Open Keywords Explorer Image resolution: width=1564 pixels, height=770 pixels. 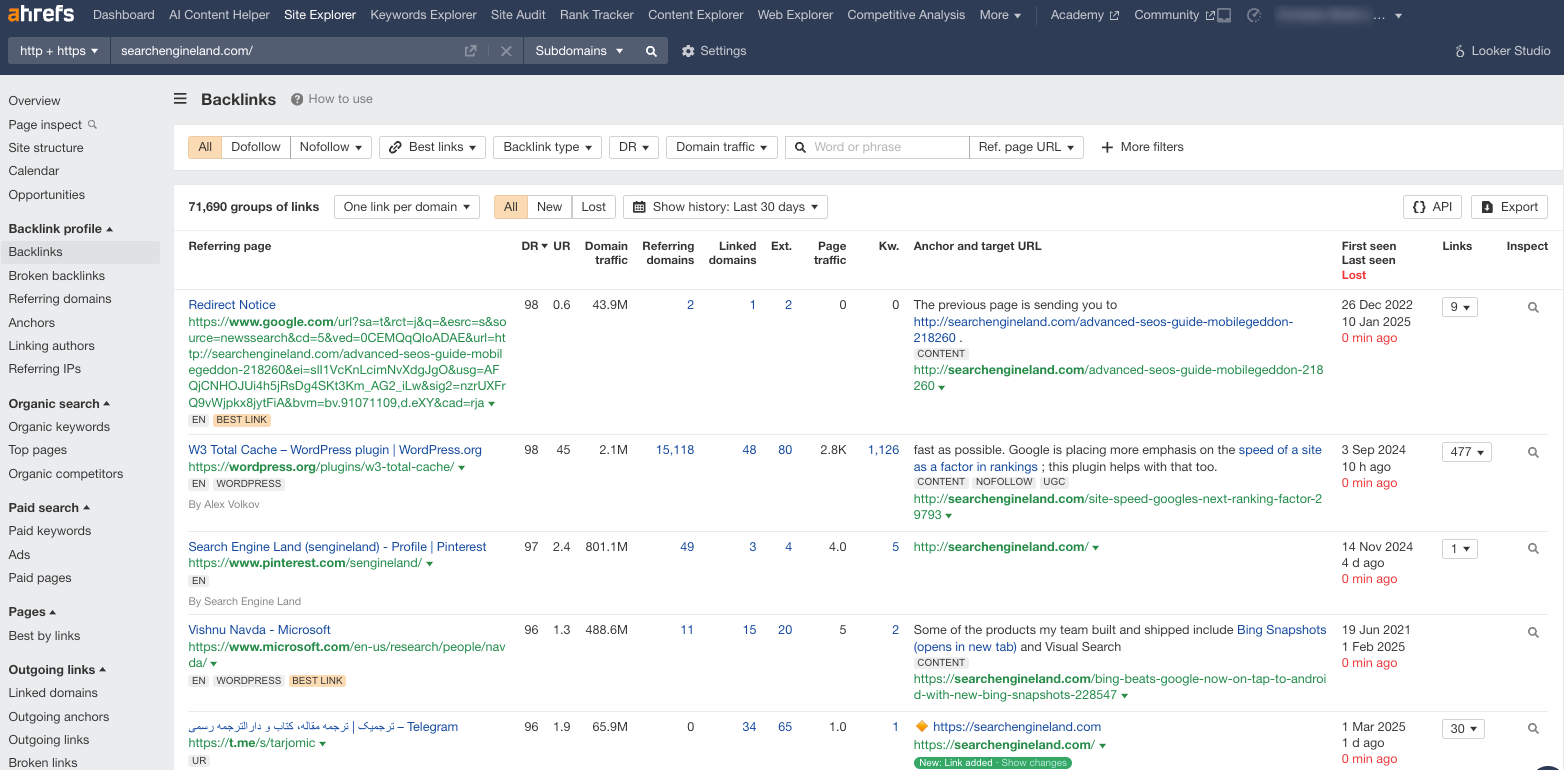[423, 15]
